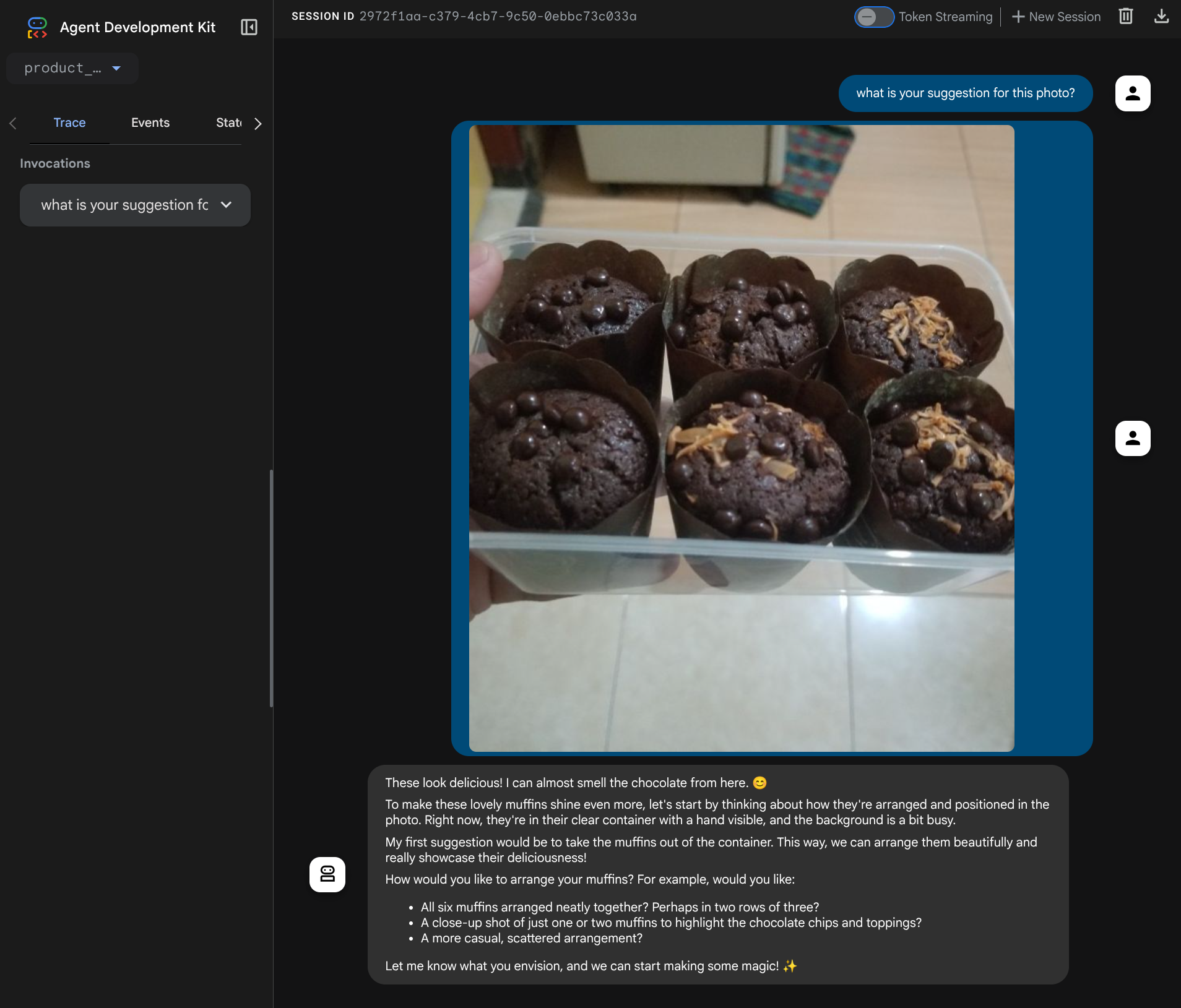
Task: Click the right chevron to reveal more tabs
Action: 258,124
